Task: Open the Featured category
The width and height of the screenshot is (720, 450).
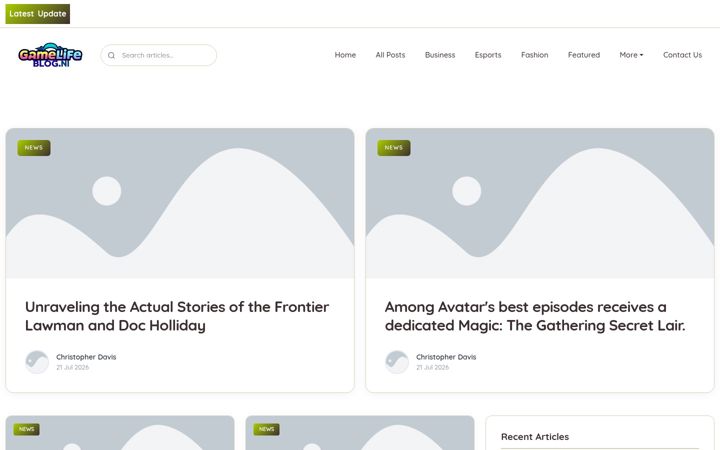Action: tap(584, 55)
